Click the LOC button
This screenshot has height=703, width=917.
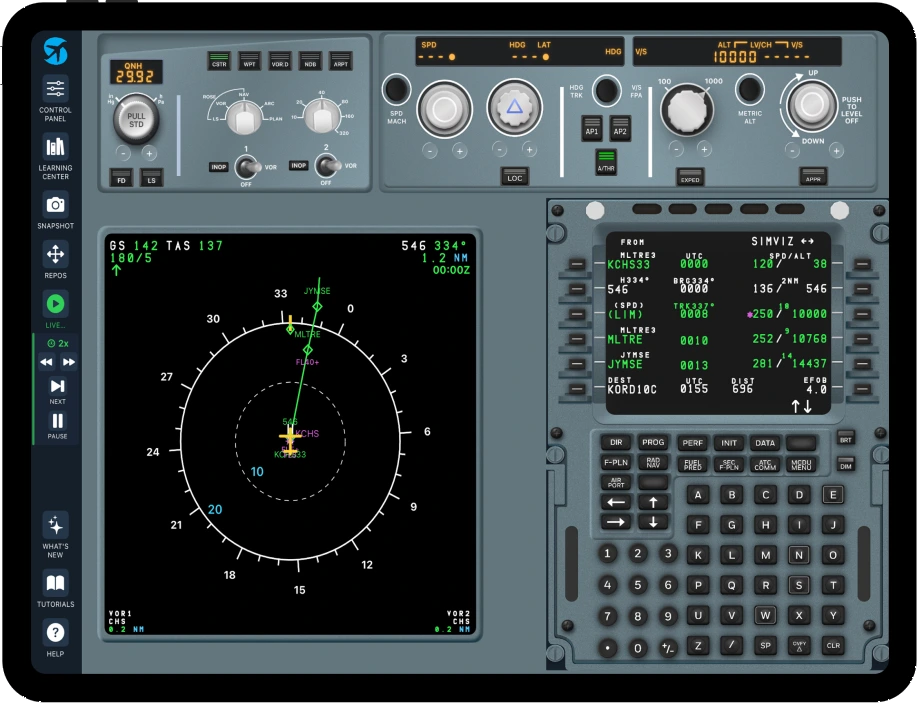515,176
